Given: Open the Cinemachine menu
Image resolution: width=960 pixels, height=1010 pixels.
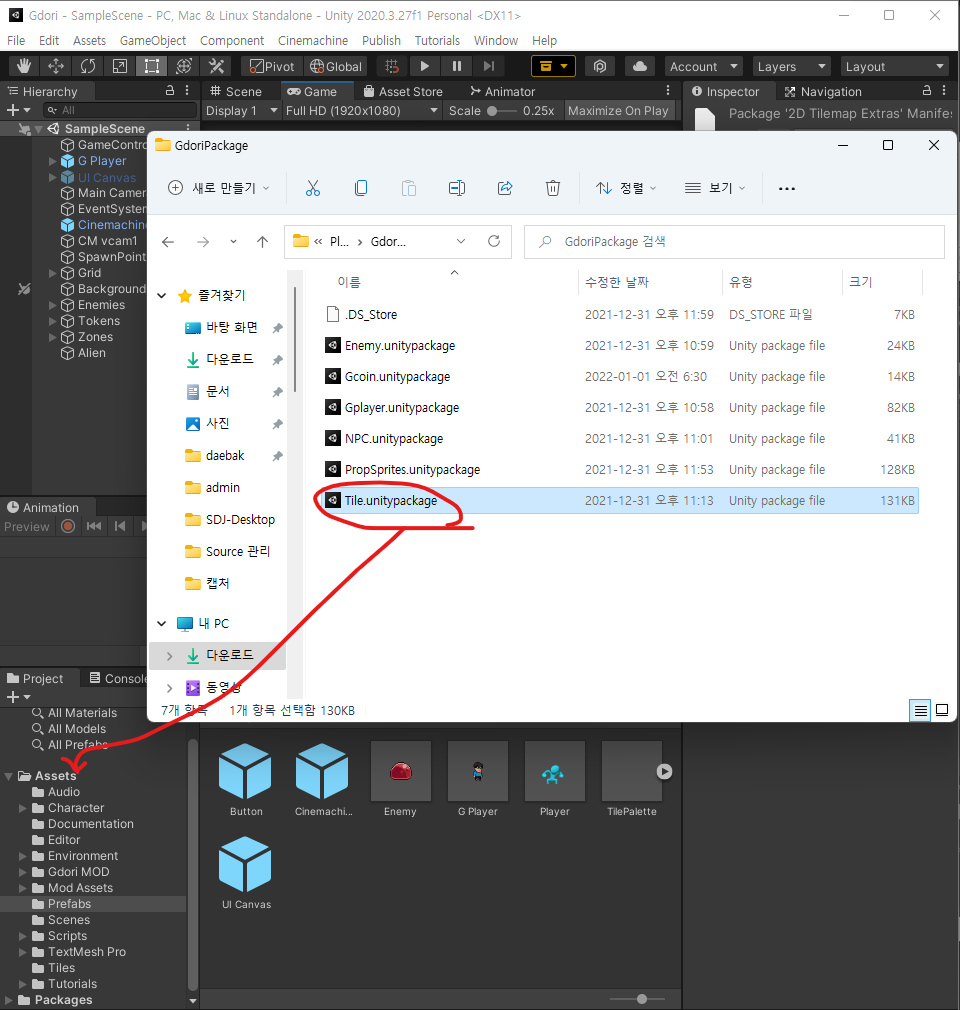Looking at the screenshot, I should click(x=313, y=41).
